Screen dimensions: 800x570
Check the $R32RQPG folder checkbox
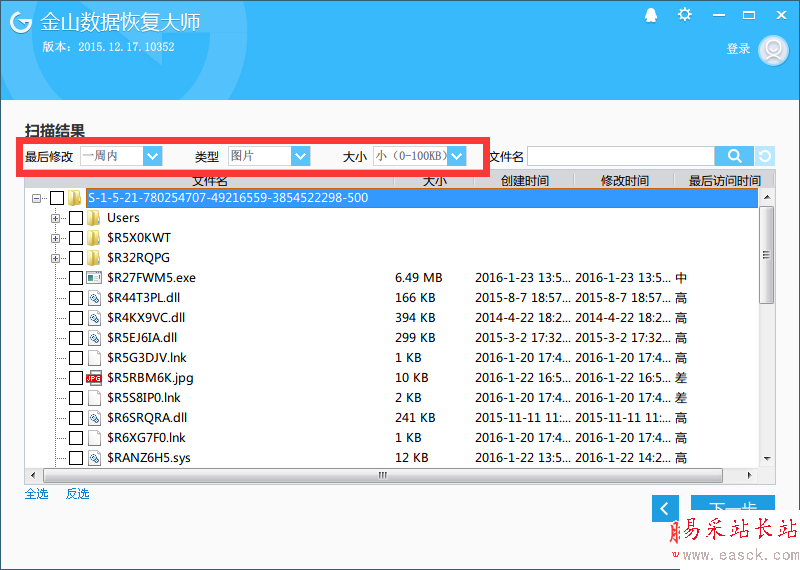pyautogui.click(x=76, y=258)
